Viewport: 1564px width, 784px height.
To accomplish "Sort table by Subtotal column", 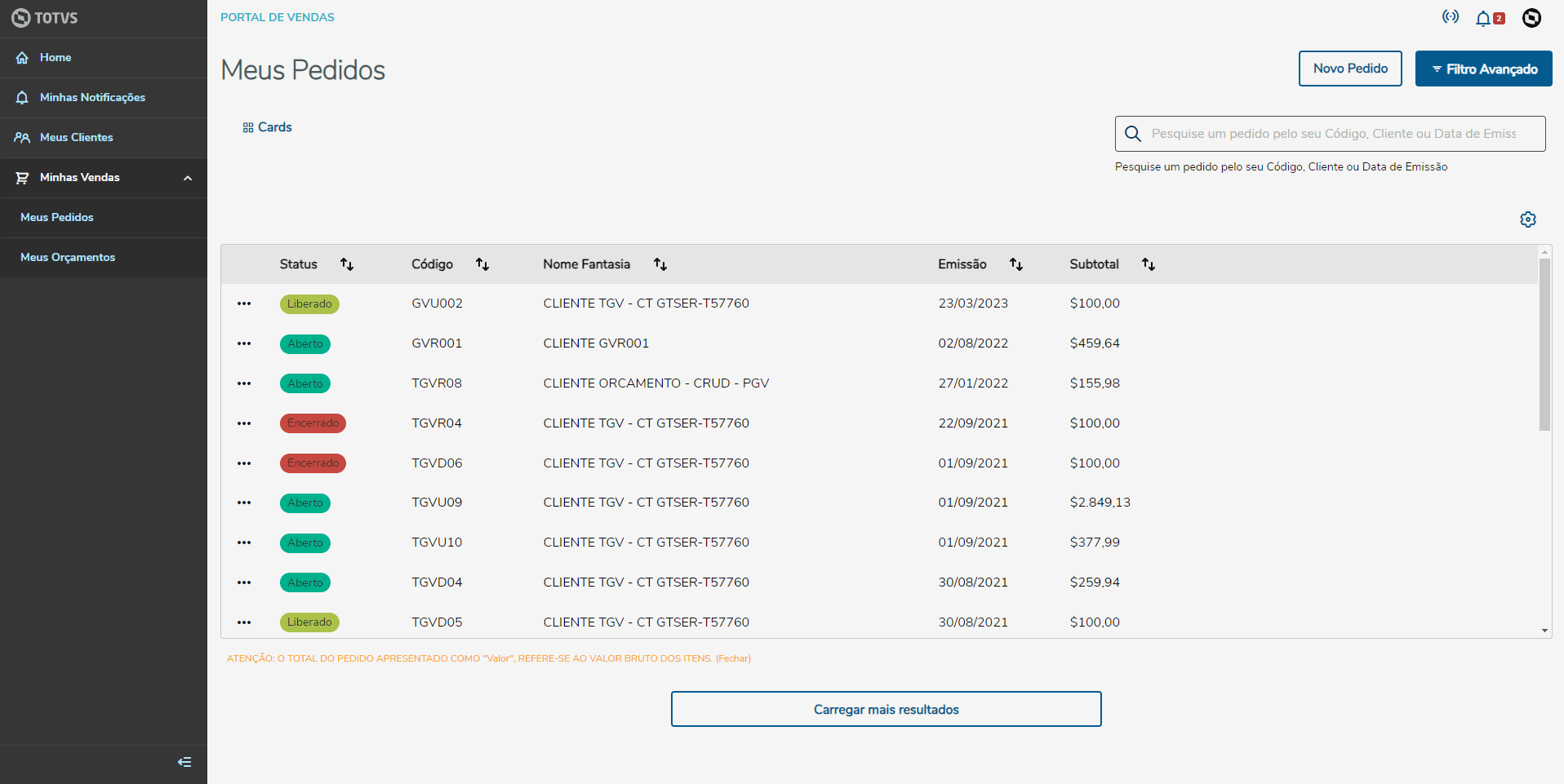I will click(1149, 264).
